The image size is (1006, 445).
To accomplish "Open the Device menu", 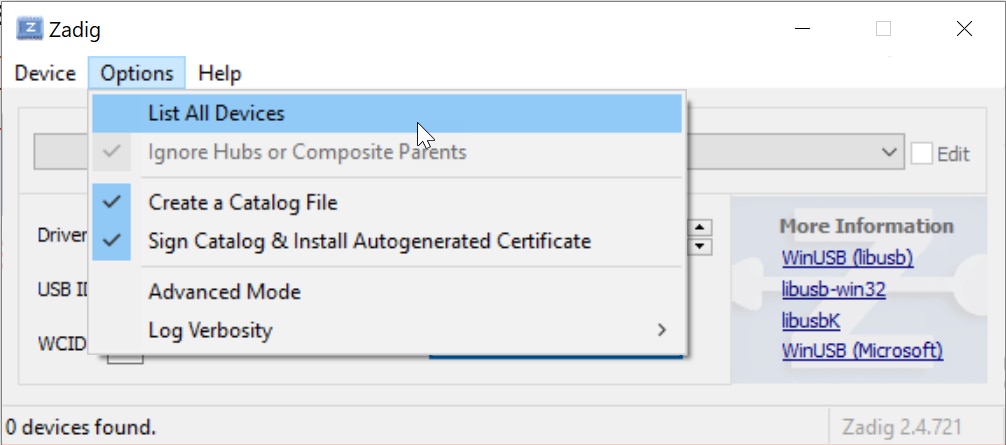I will click(45, 73).
